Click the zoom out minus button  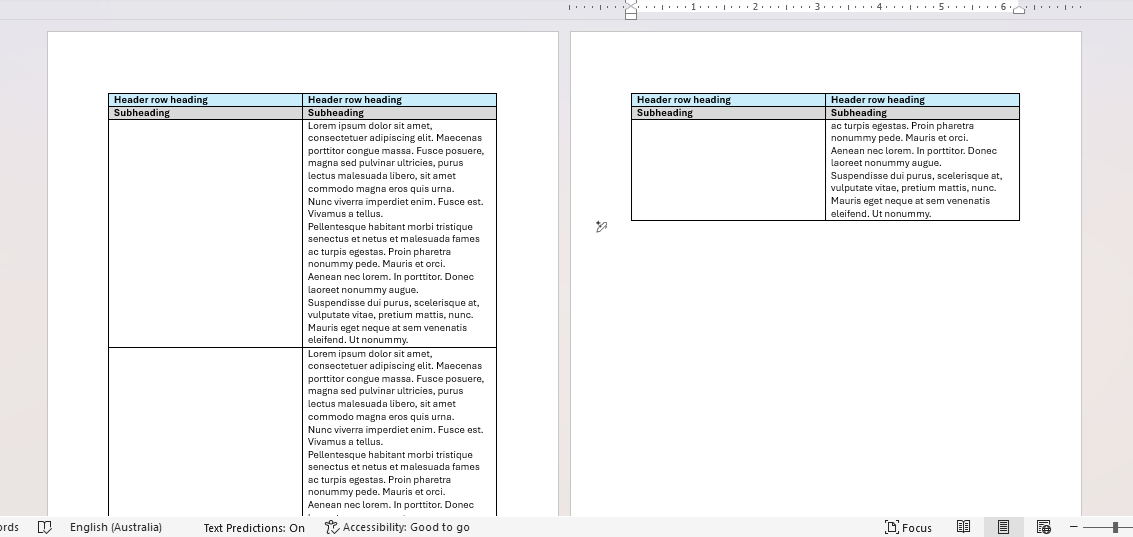click(1074, 527)
